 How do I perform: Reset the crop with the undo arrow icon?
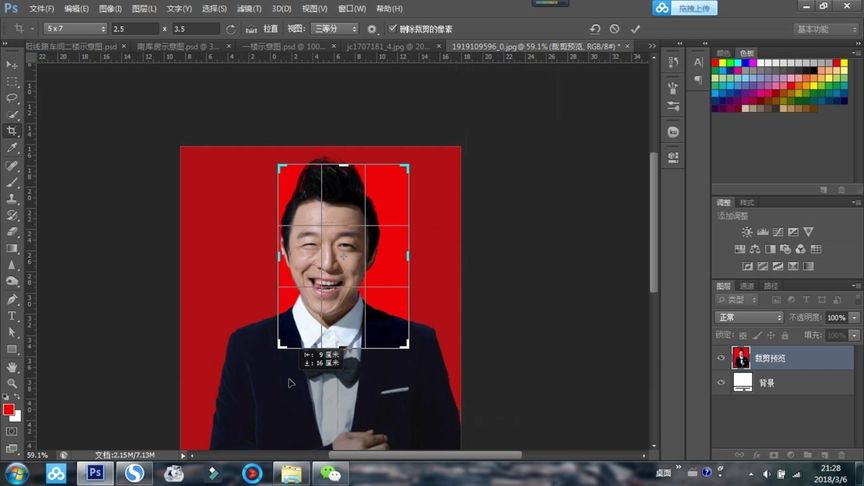coord(595,29)
